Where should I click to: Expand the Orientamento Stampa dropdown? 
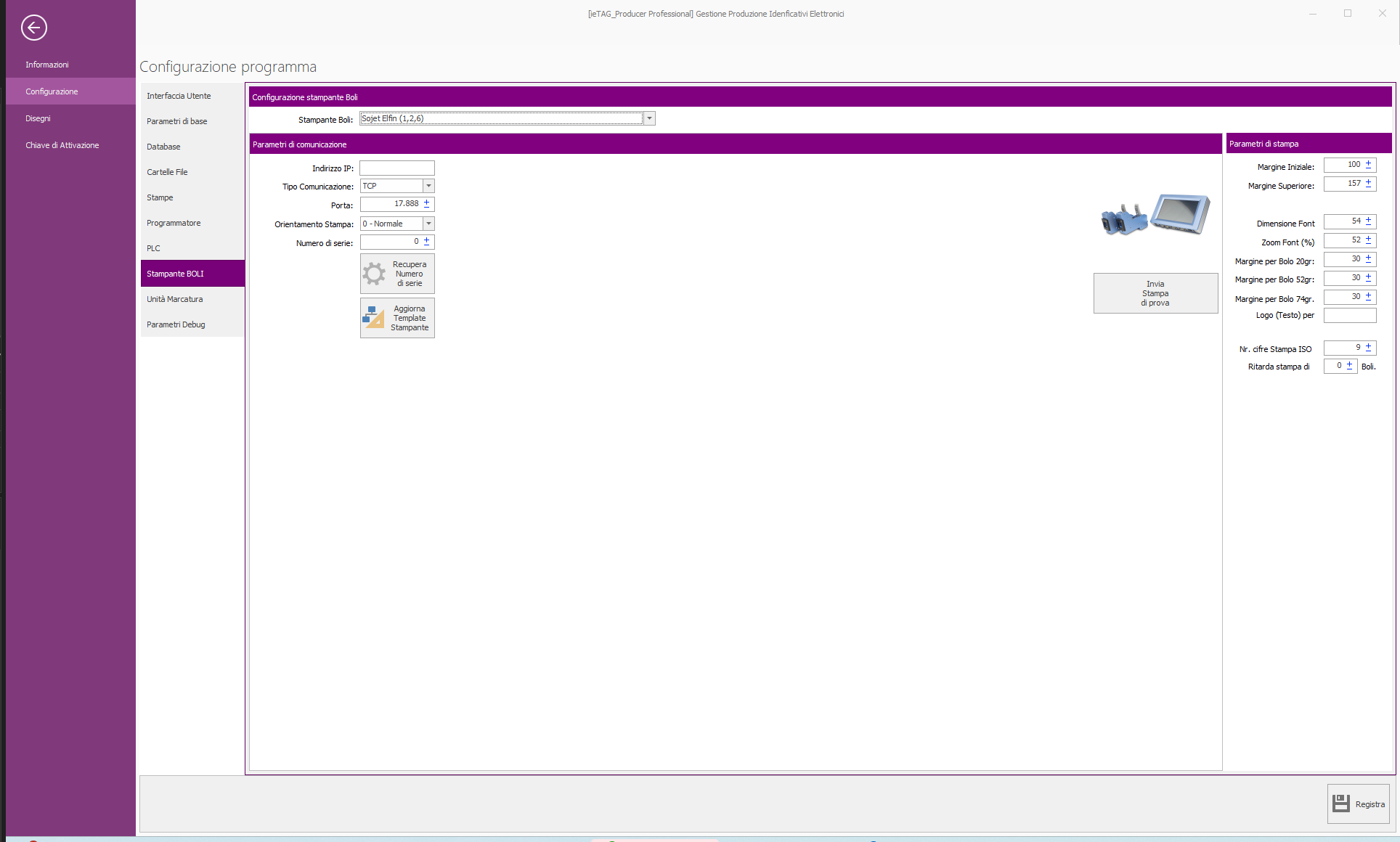[428, 224]
